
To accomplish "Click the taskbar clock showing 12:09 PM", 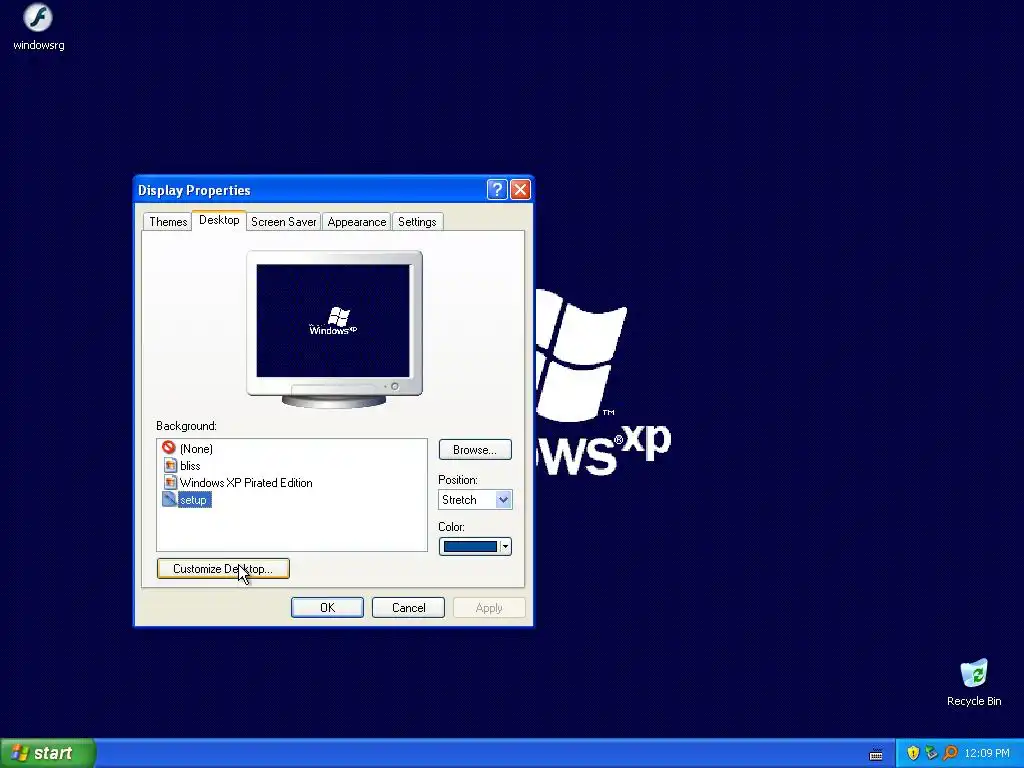I will pyautogui.click(x=987, y=753).
